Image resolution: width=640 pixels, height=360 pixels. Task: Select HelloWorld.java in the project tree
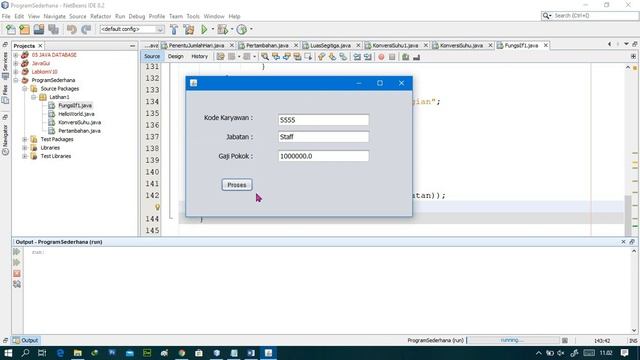[76, 114]
